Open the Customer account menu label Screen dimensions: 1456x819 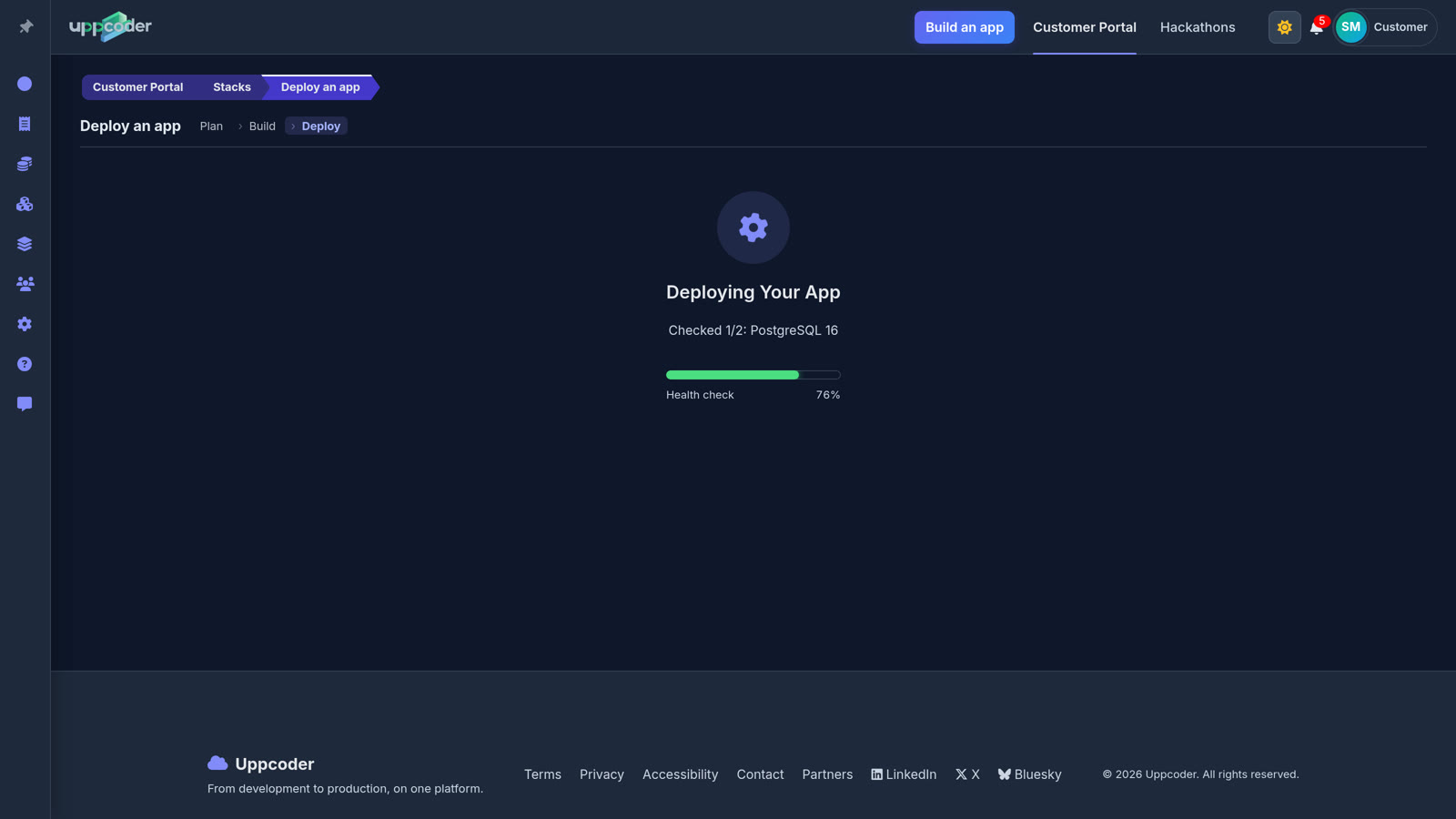1400,27
